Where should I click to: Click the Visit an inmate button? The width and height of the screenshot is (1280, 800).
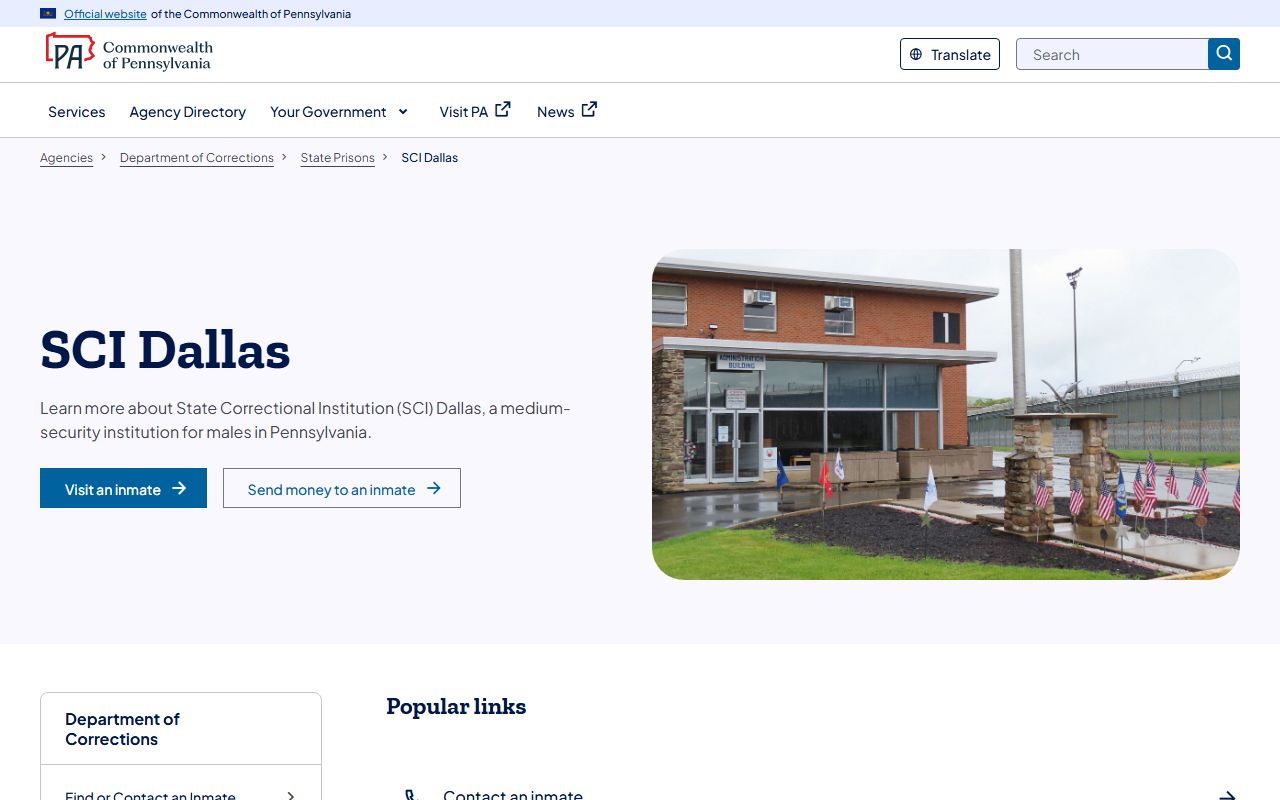(x=123, y=488)
